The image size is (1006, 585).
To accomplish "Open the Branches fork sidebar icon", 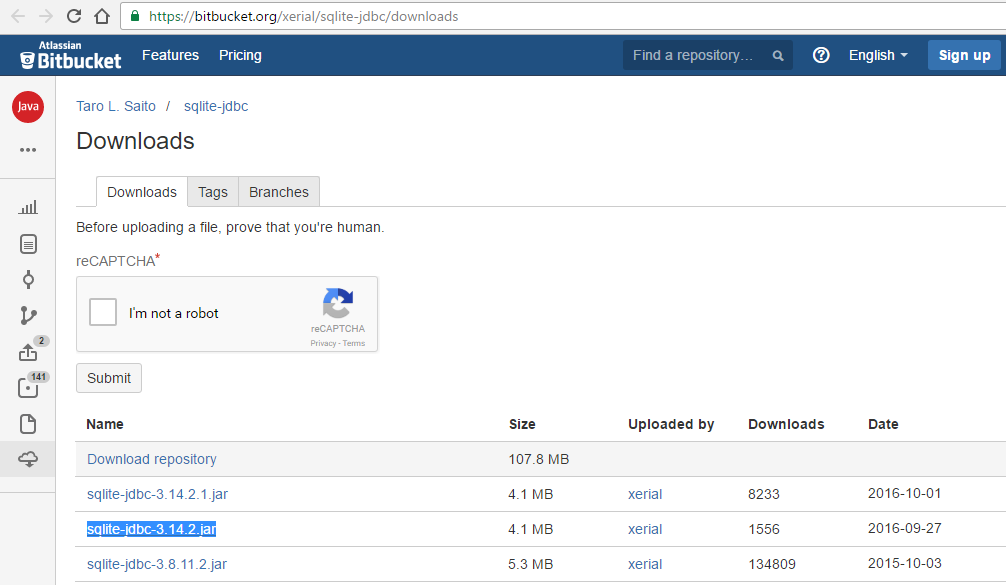I will pyautogui.click(x=28, y=316).
